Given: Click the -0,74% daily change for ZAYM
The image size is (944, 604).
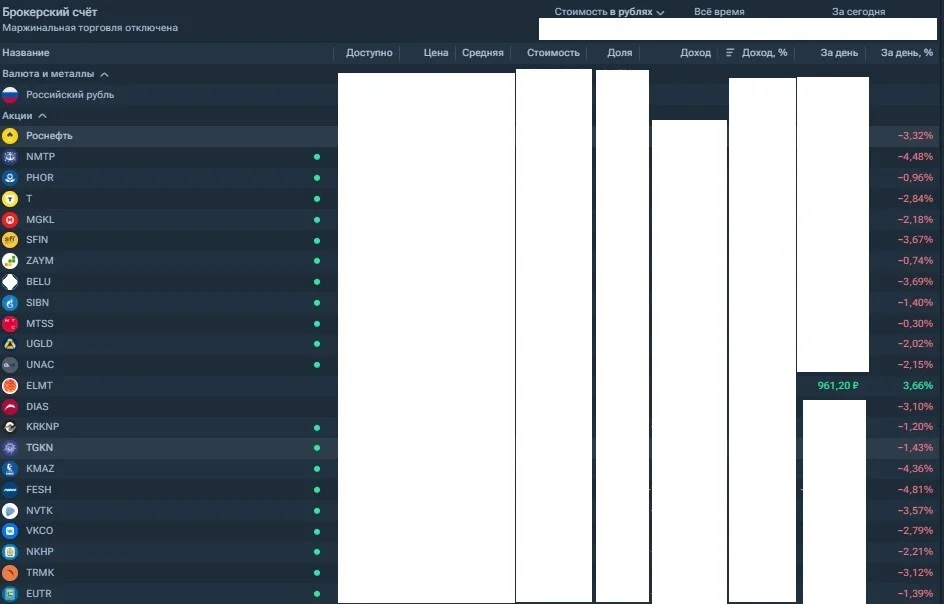Looking at the screenshot, I should pyautogui.click(x=915, y=261).
